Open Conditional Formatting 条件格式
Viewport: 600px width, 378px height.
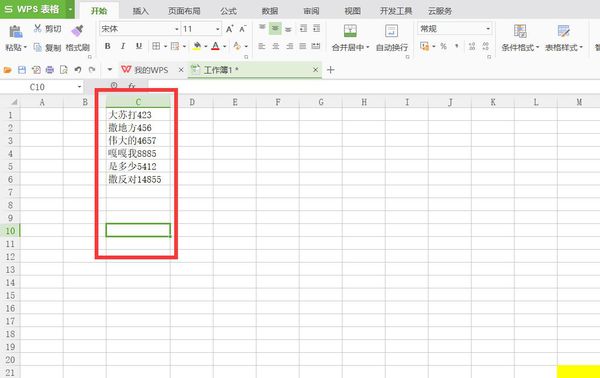point(520,37)
